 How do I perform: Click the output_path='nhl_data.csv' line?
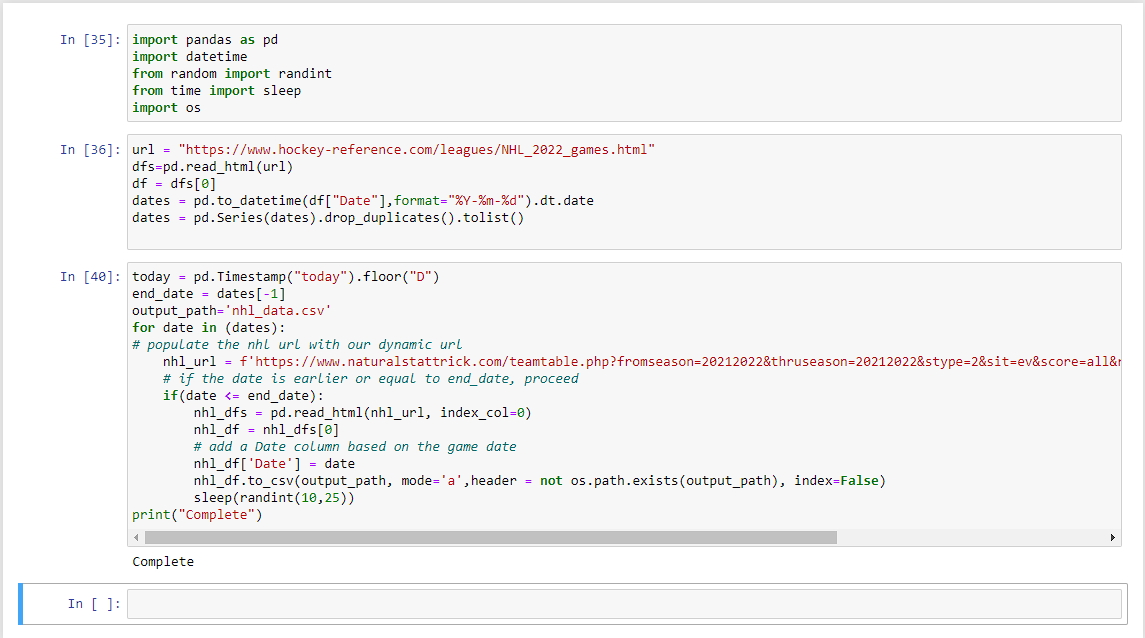(x=231, y=310)
